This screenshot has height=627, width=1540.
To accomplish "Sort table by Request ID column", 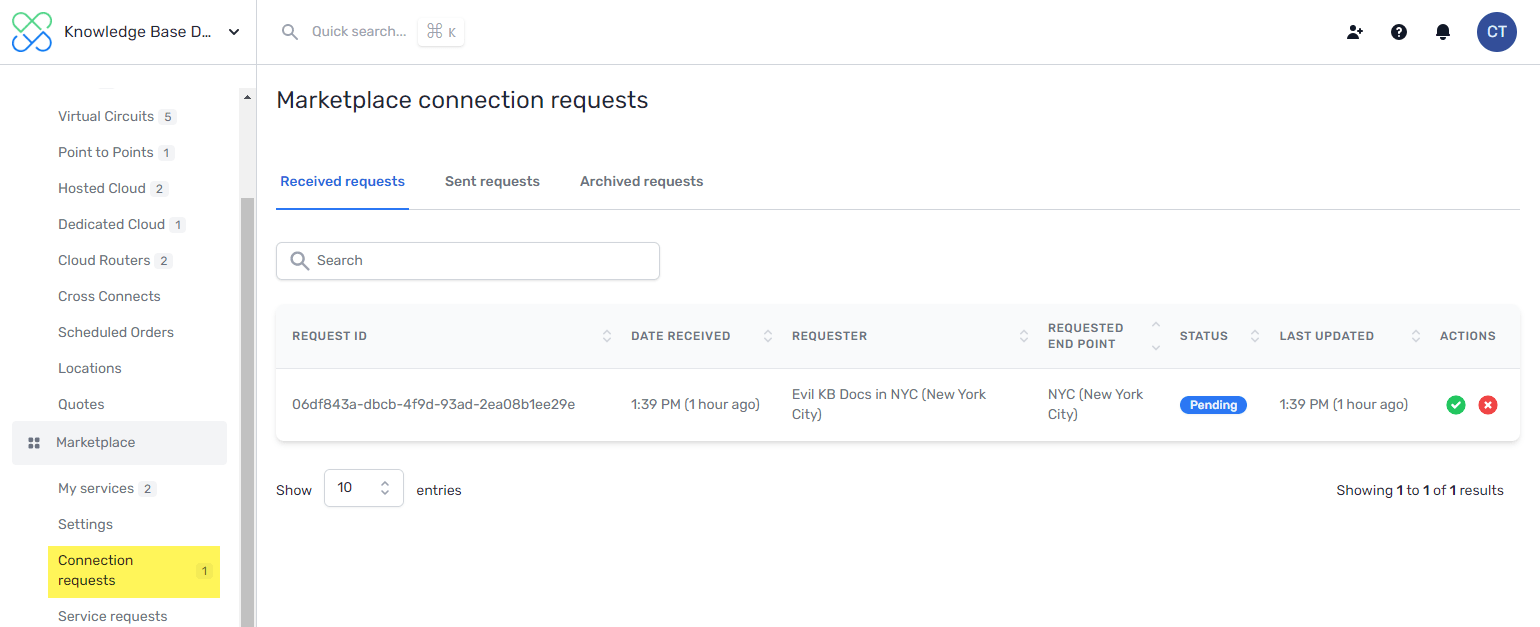I will coord(606,336).
